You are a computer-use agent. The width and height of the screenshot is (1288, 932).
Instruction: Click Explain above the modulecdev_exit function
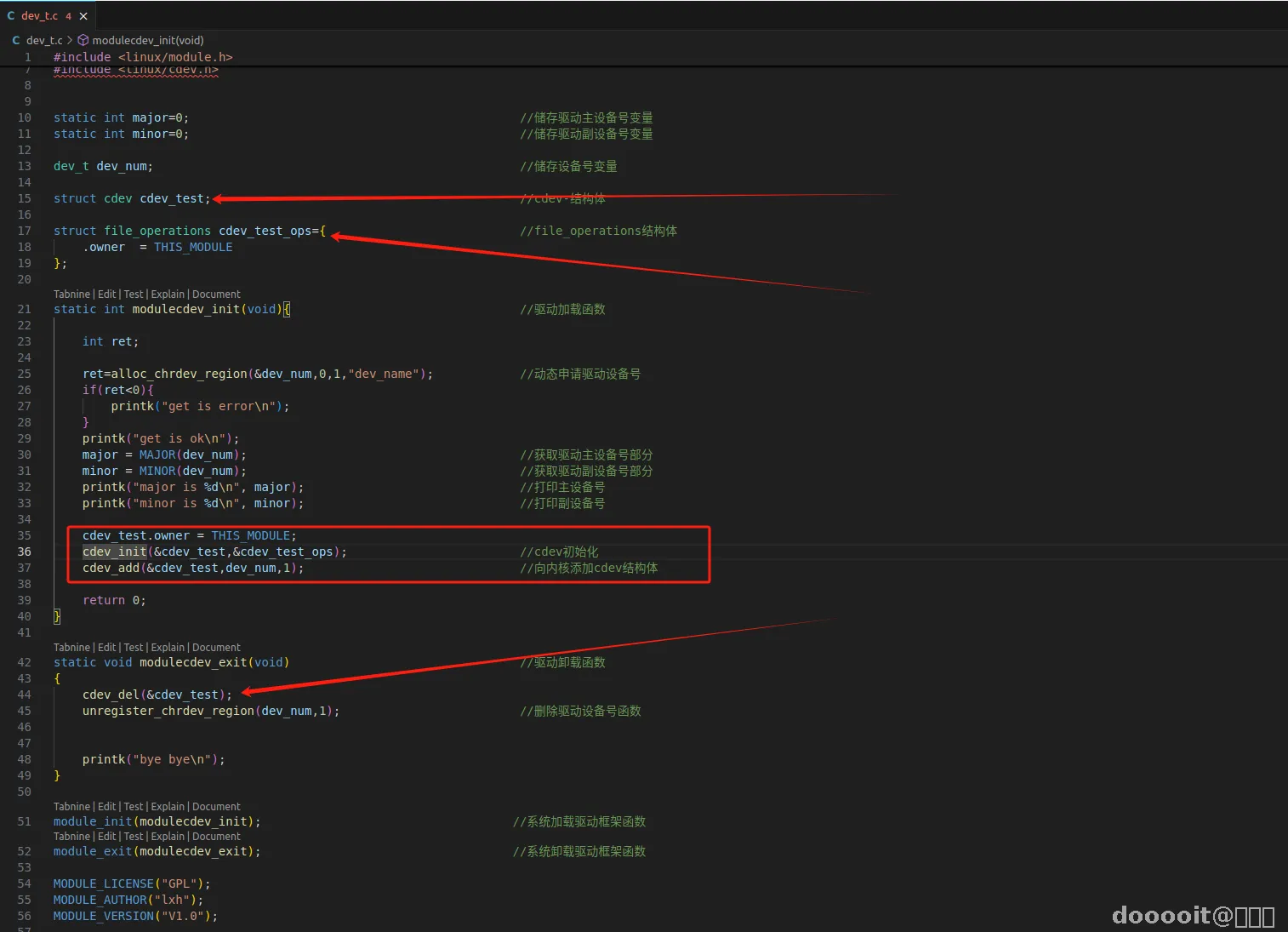168,648
